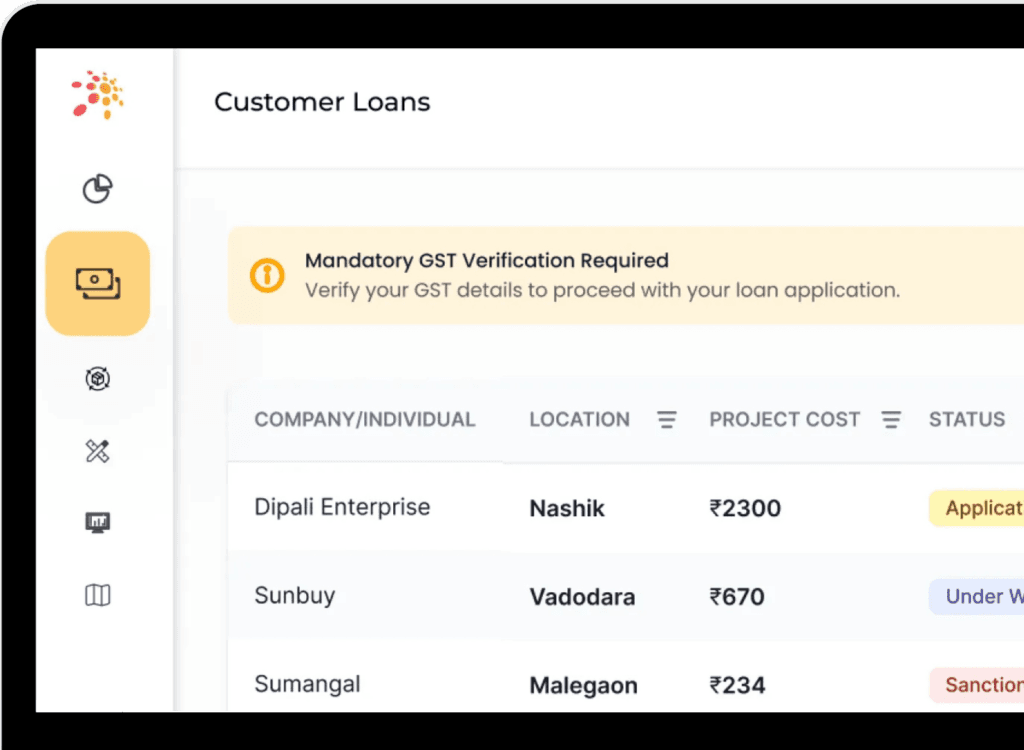Open the Sunbuy loan row

(295, 596)
